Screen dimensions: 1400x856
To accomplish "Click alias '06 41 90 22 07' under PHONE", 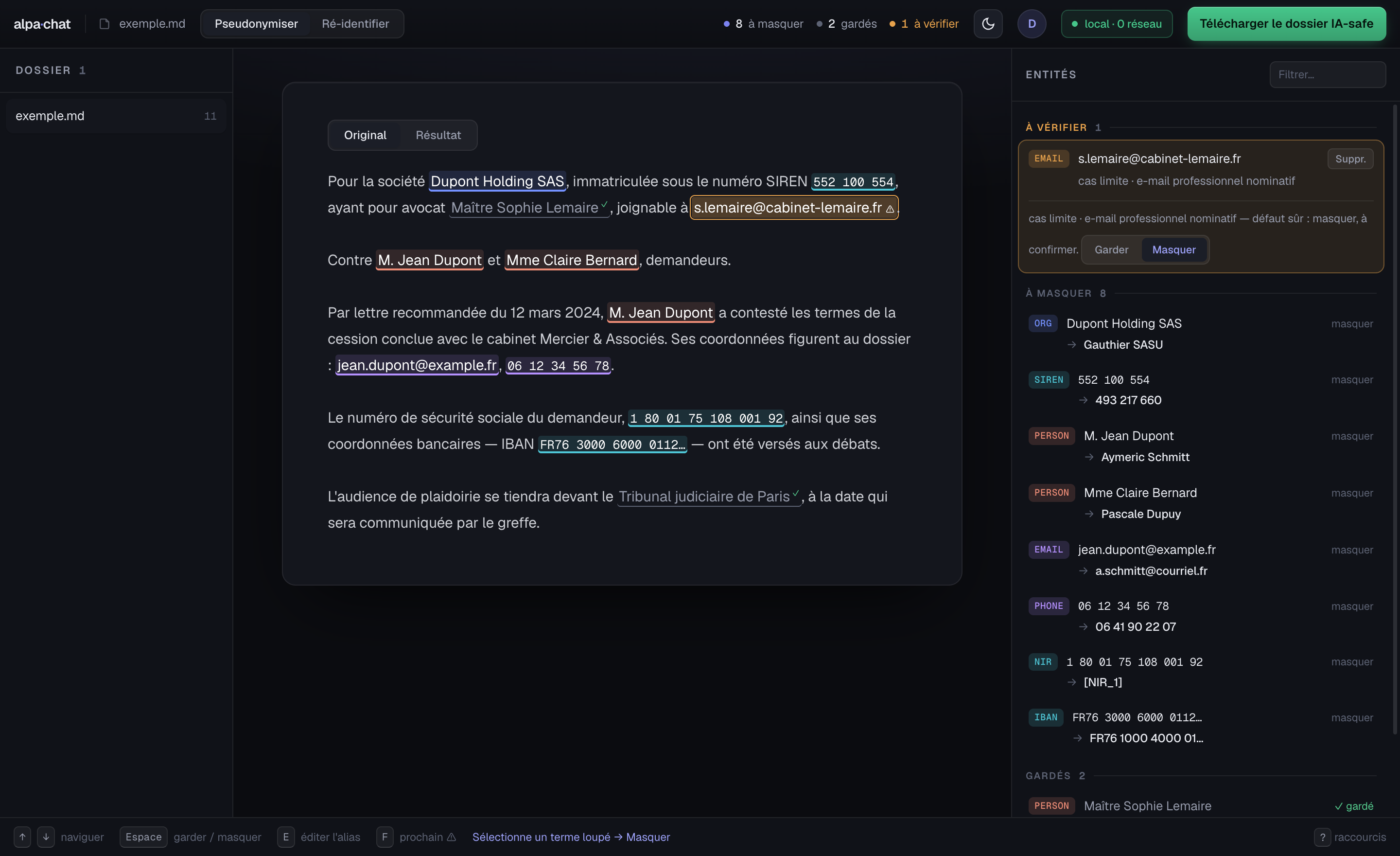I will (1135, 626).
